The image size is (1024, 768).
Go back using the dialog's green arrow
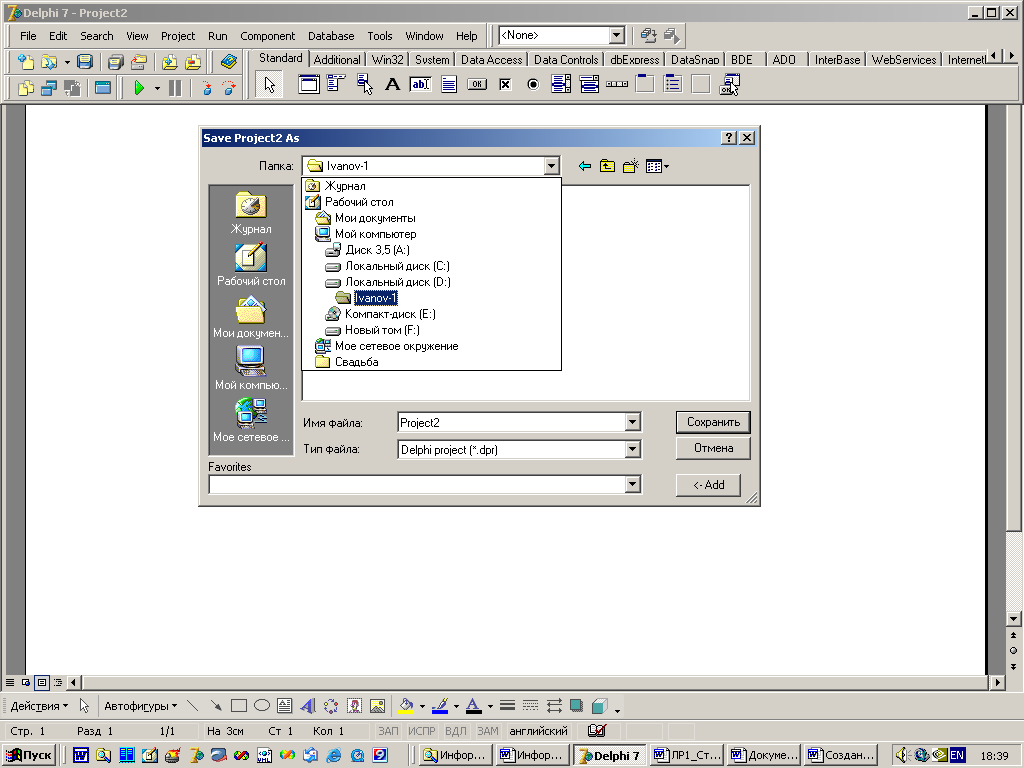coord(584,166)
